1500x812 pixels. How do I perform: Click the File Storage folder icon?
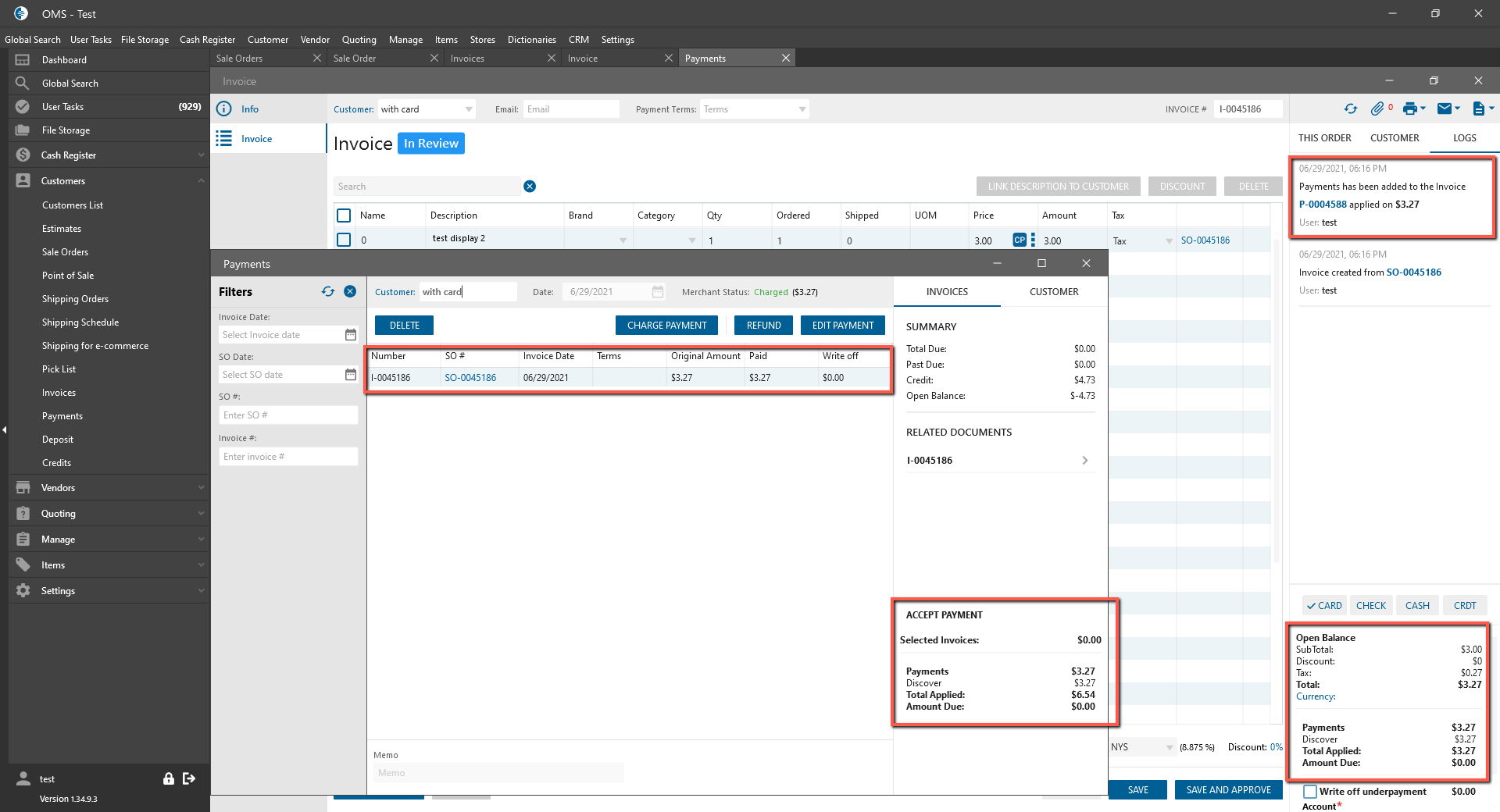click(23, 130)
